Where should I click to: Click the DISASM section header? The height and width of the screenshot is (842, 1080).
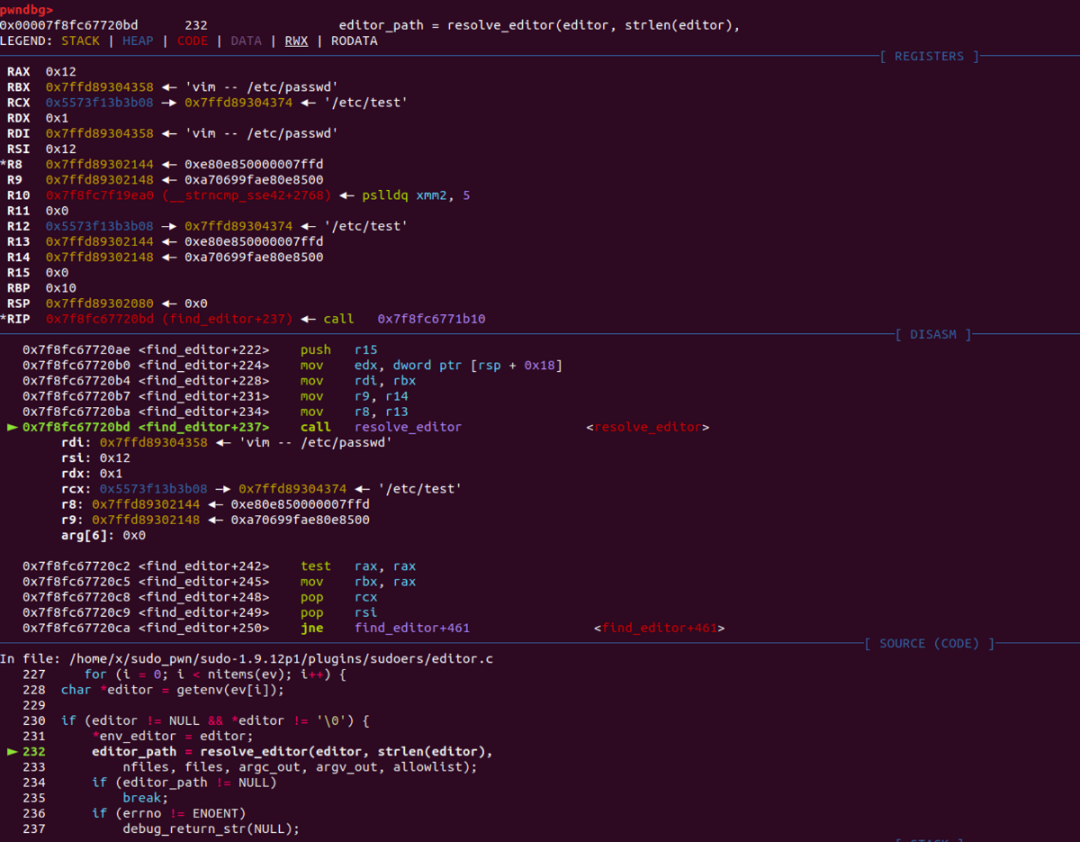pyautogui.click(x=933, y=334)
